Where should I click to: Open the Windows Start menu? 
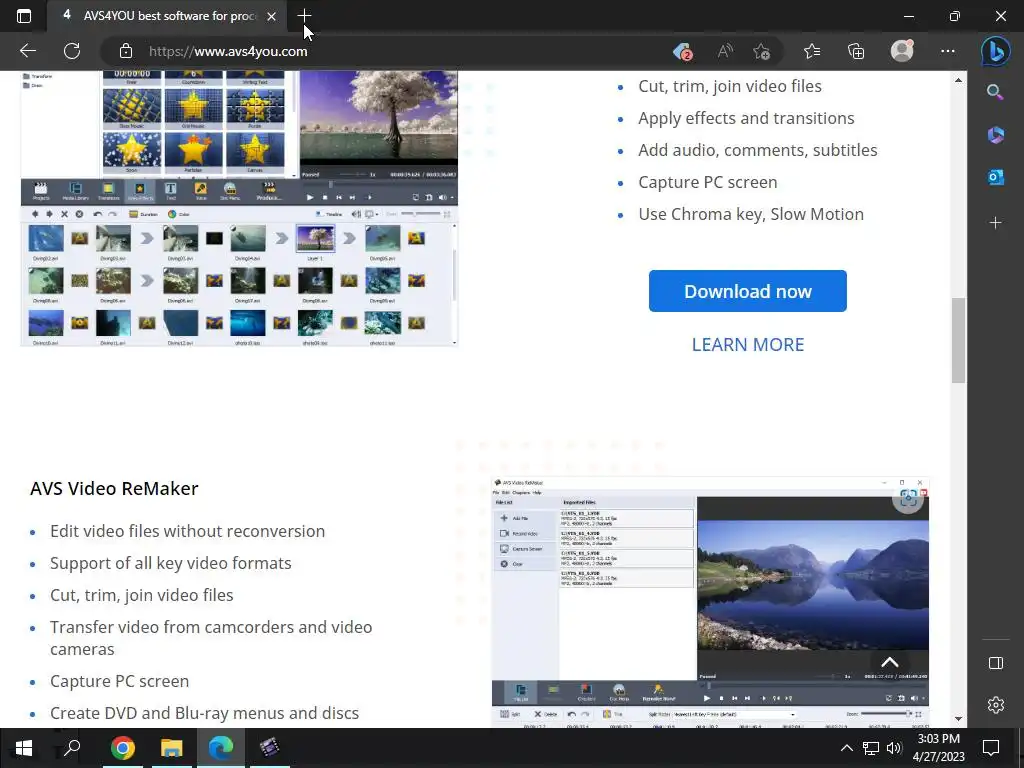point(24,748)
